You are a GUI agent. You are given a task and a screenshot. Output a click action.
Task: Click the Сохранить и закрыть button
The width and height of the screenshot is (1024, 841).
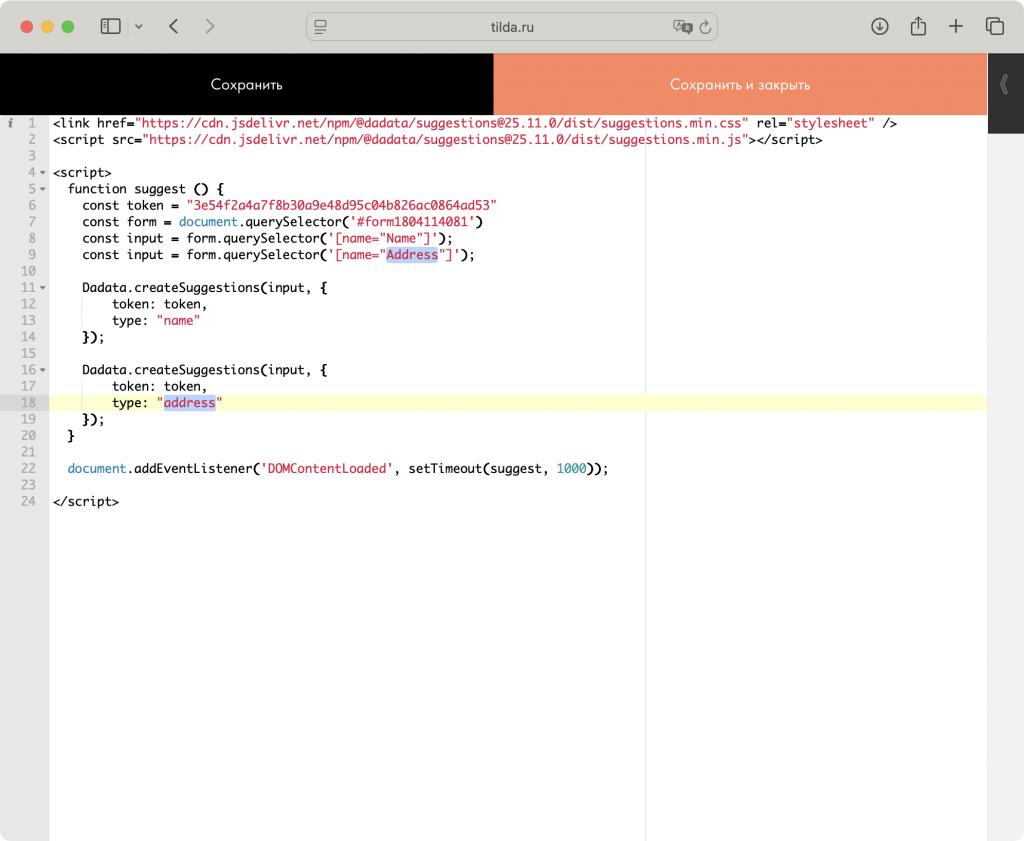point(740,85)
